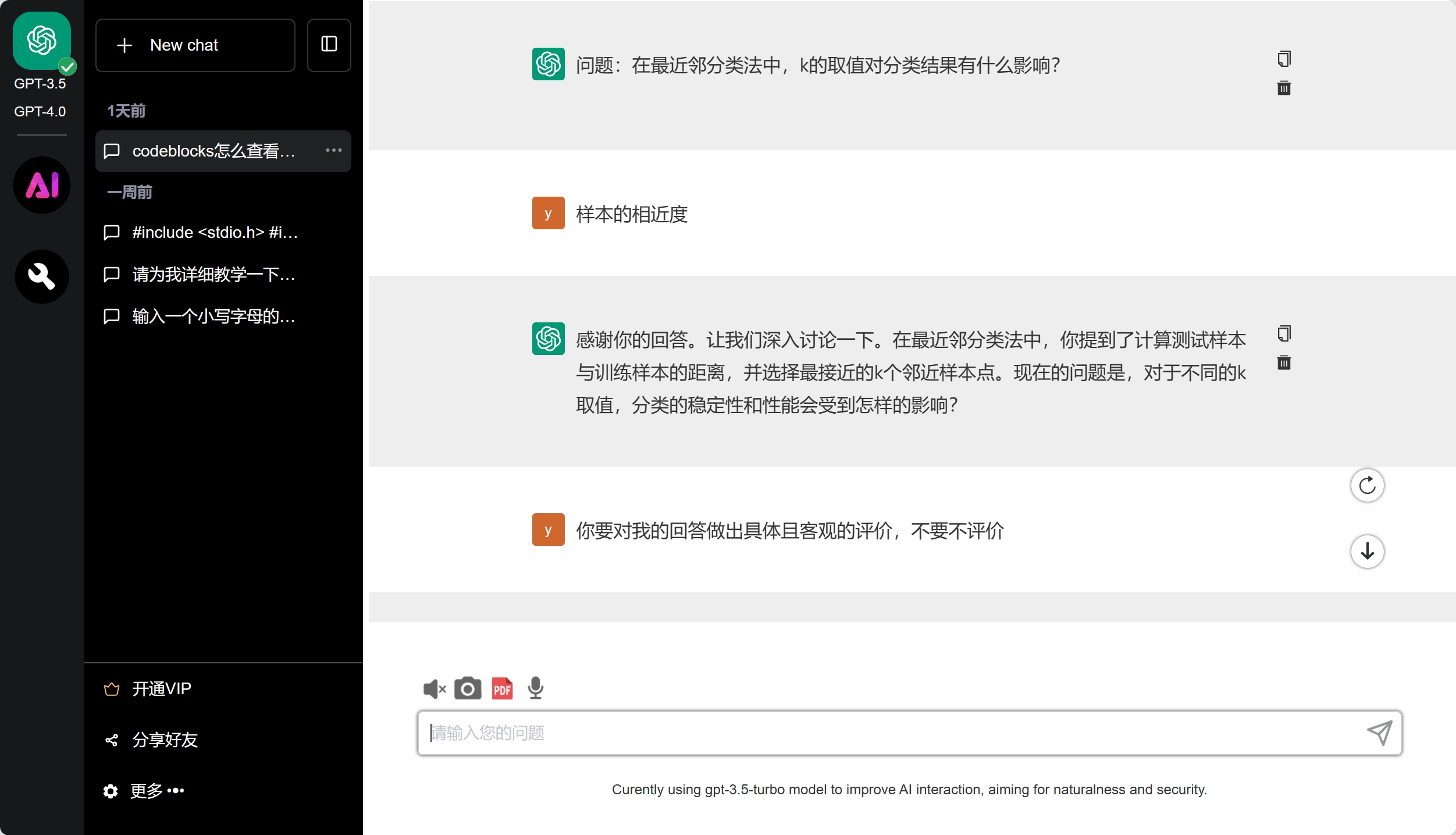Open the AI tools sidebar icon
Viewport: 1456px width, 835px height.
tap(42, 185)
